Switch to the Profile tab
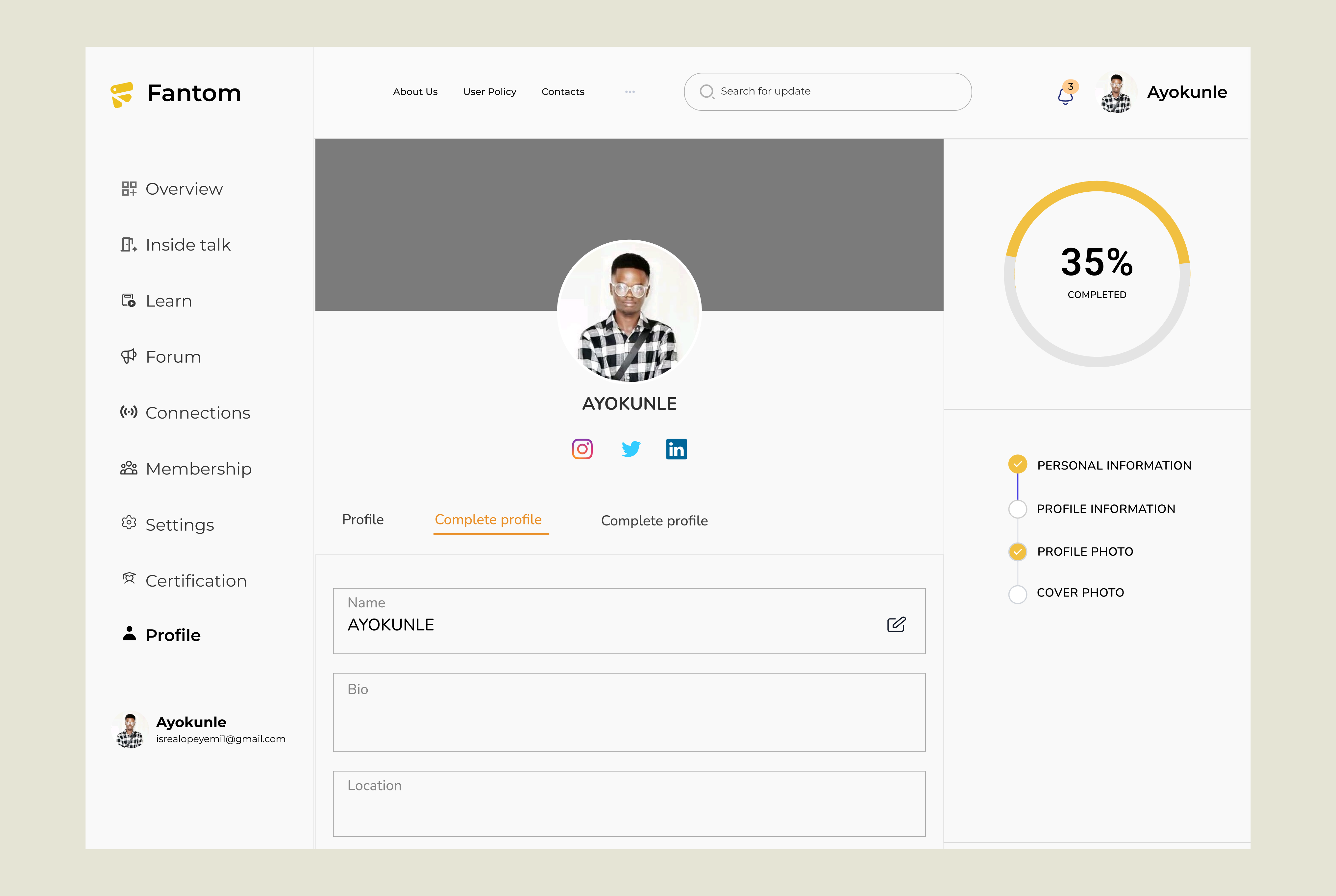 click(363, 520)
